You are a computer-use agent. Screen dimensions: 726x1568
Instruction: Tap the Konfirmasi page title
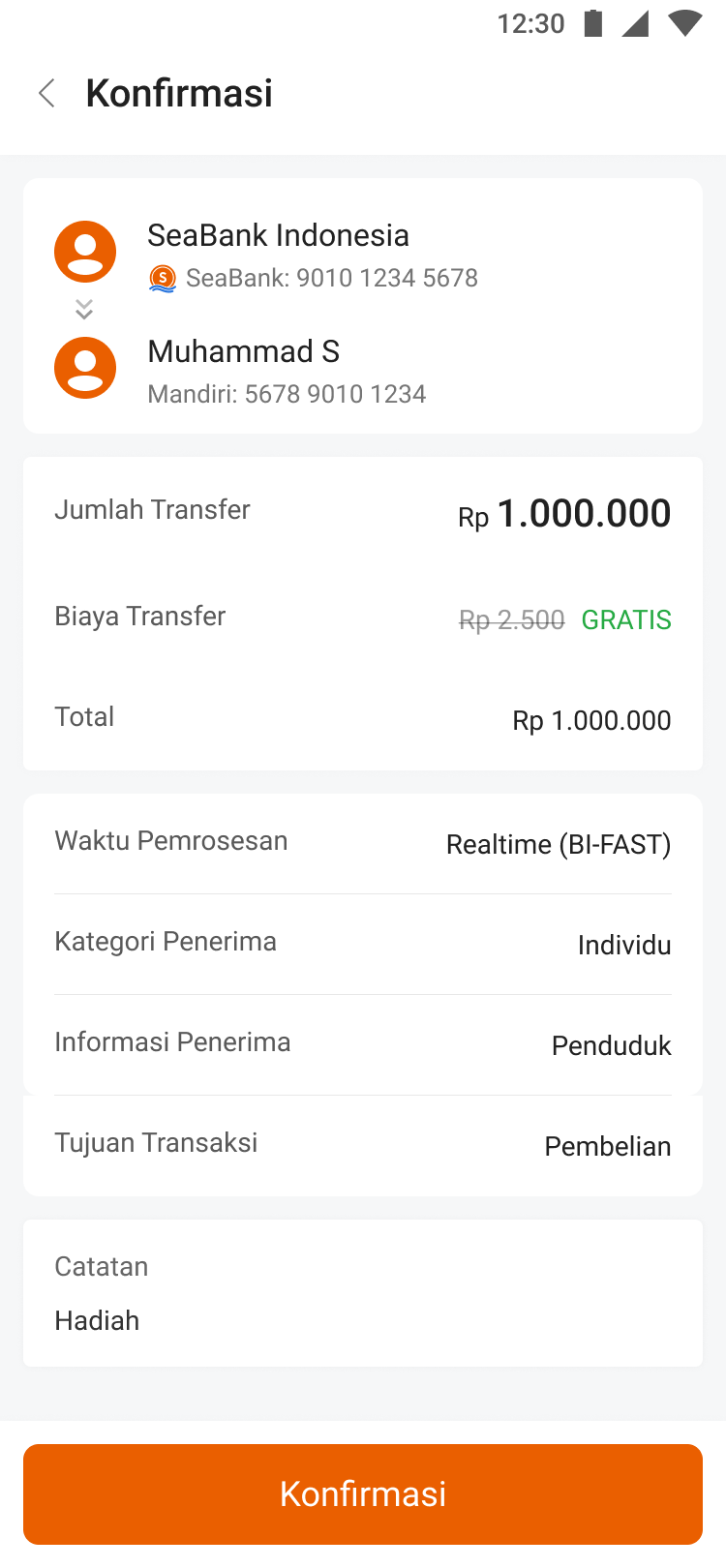click(x=179, y=94)
